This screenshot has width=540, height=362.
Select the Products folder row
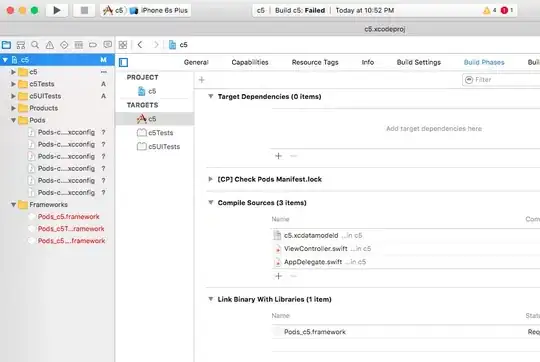tap(57, 108)
